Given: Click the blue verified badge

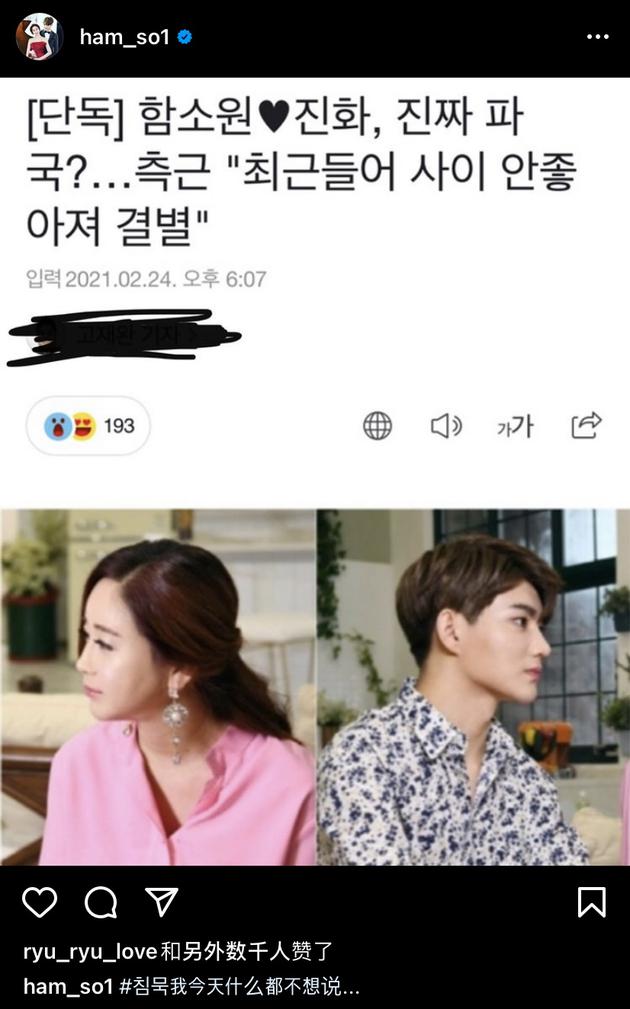Looking at the screenshot, I should coord(185,37).
